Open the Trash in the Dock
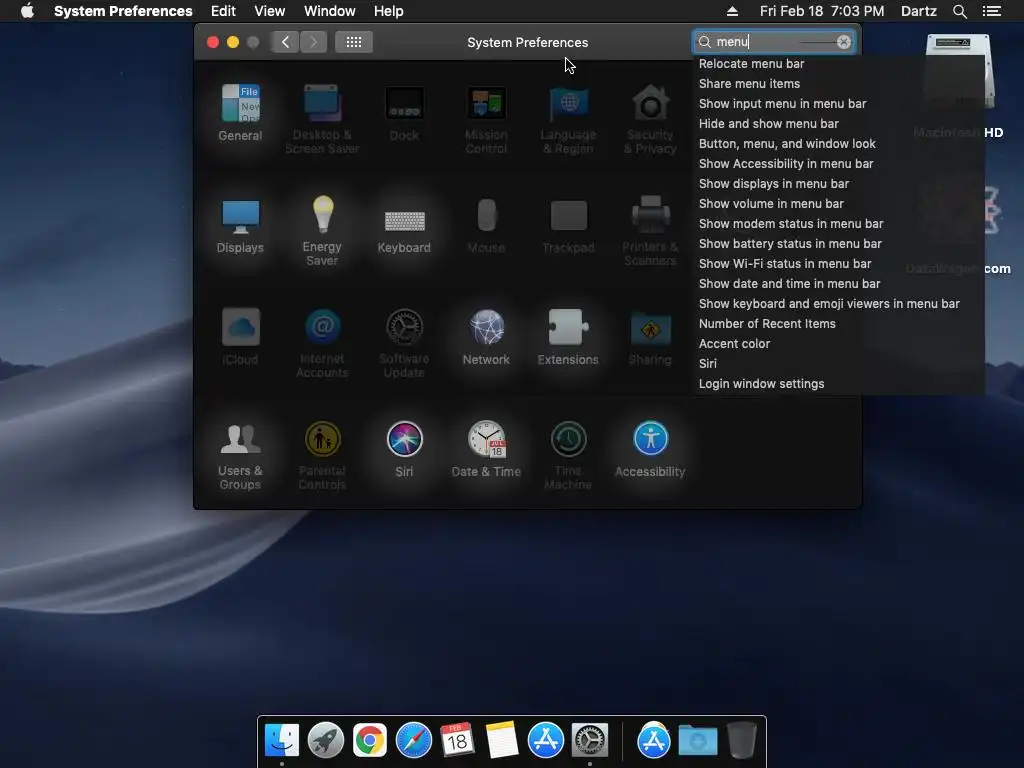This screenshot has height=768, width=1024. tap(742, 740)
